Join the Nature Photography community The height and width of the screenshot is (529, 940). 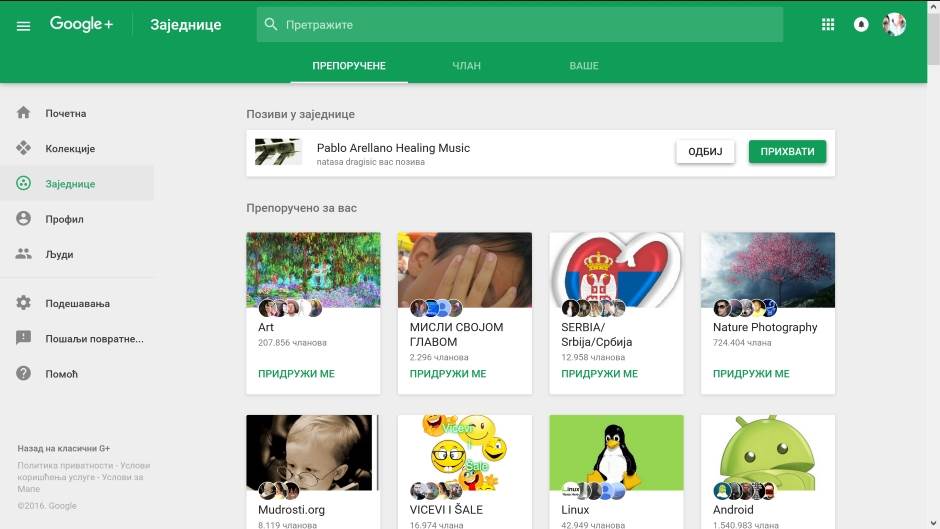[x=751, y=374]
